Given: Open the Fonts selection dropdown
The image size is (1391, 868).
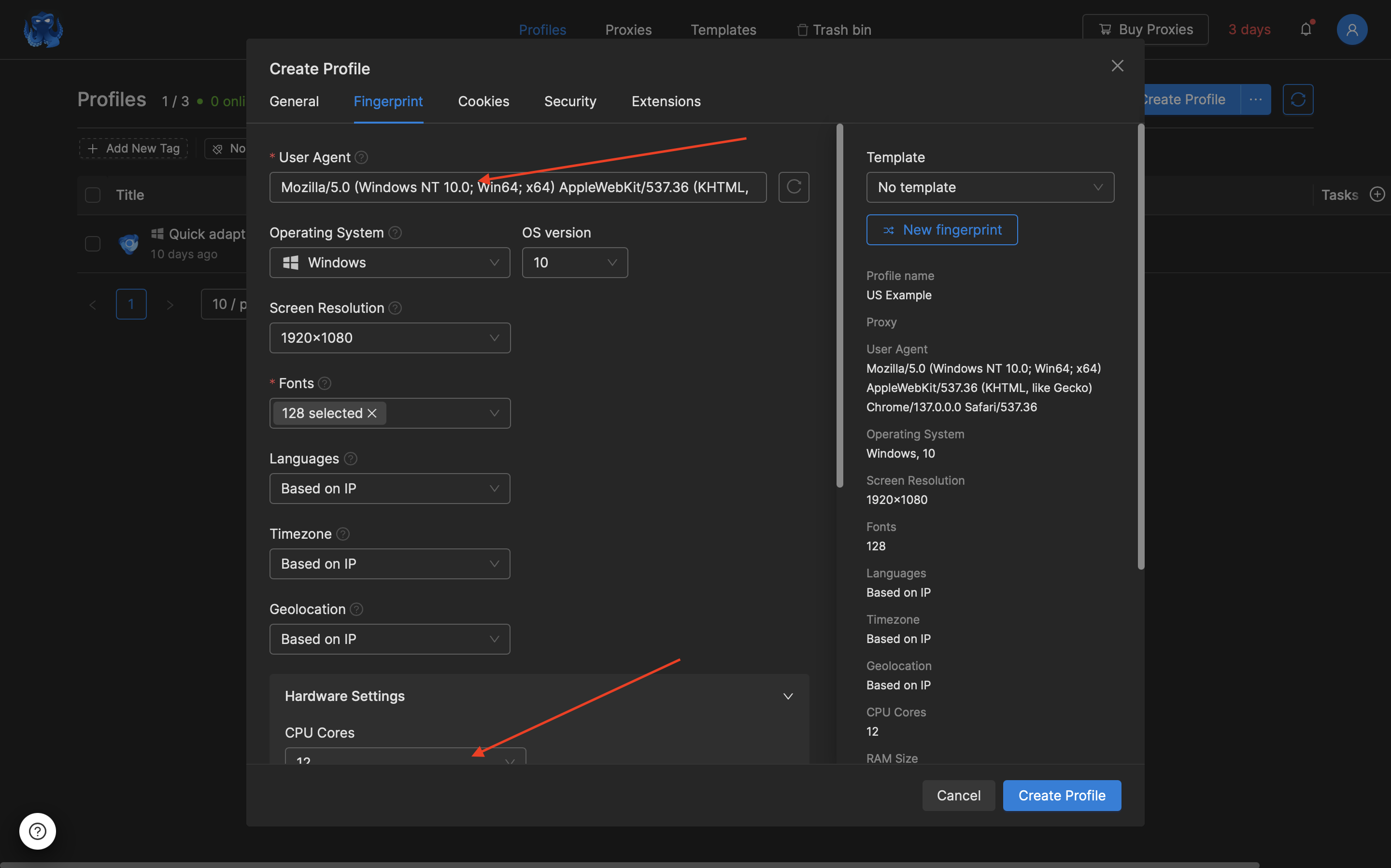Looking at the screenshot, I should [390, 413].
